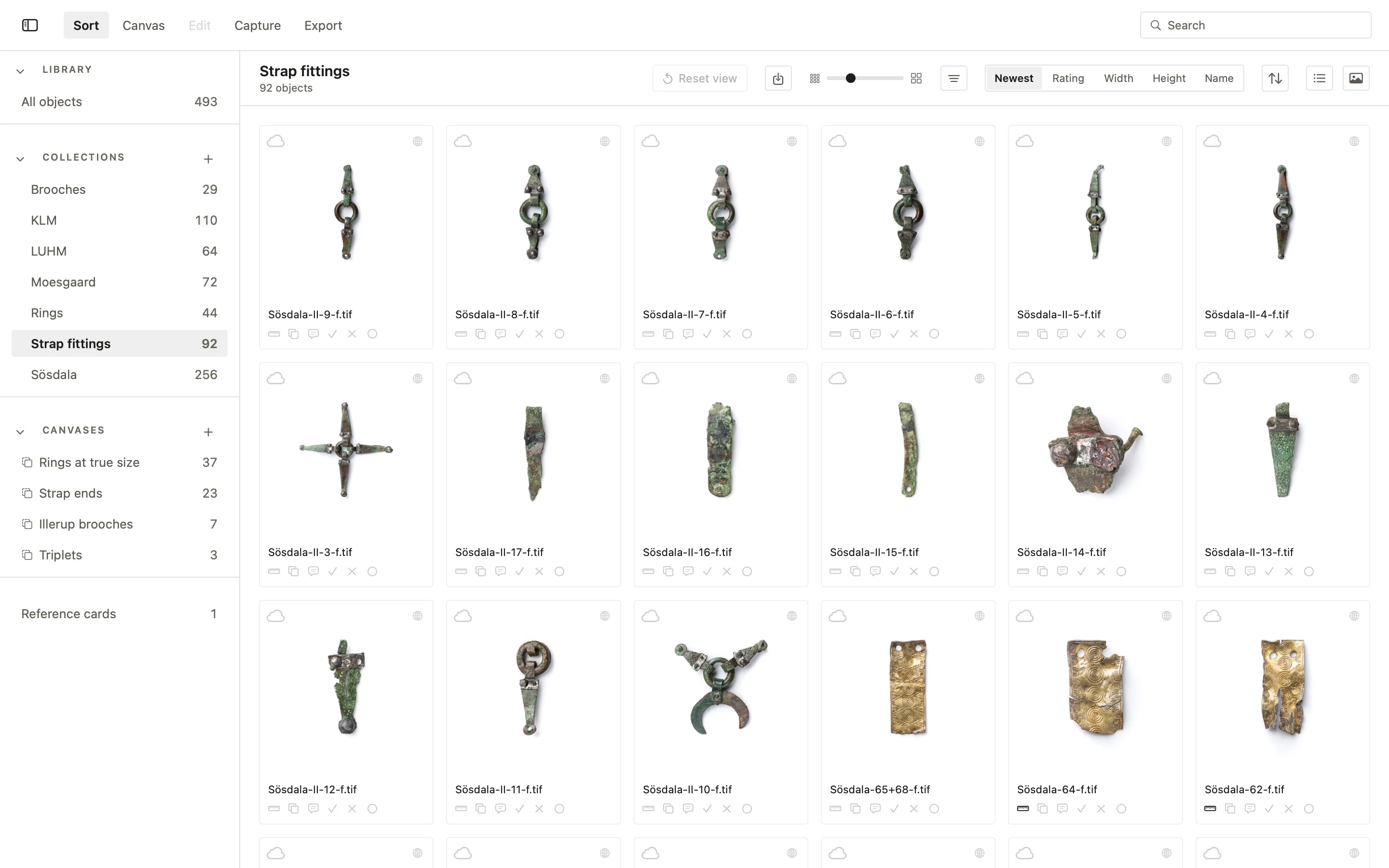Collapse the Library section chevron
Screen dimensions: 1389x868
pyautogui.click(x=20, y=71)
